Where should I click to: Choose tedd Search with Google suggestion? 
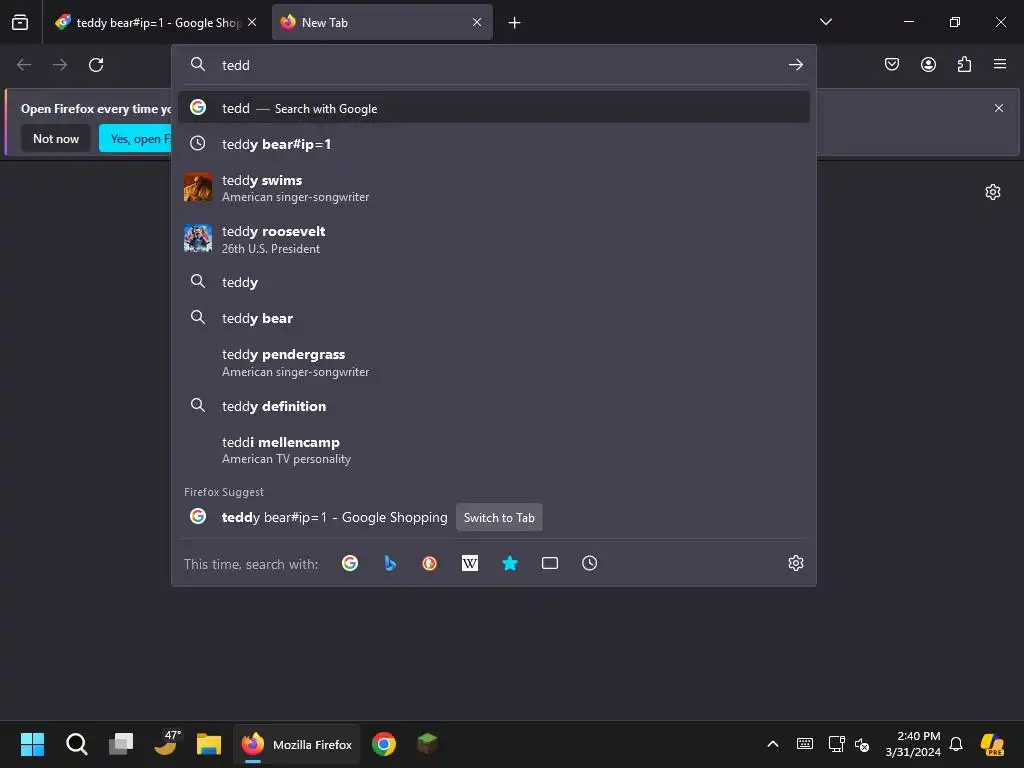click(x=494, y=108)
